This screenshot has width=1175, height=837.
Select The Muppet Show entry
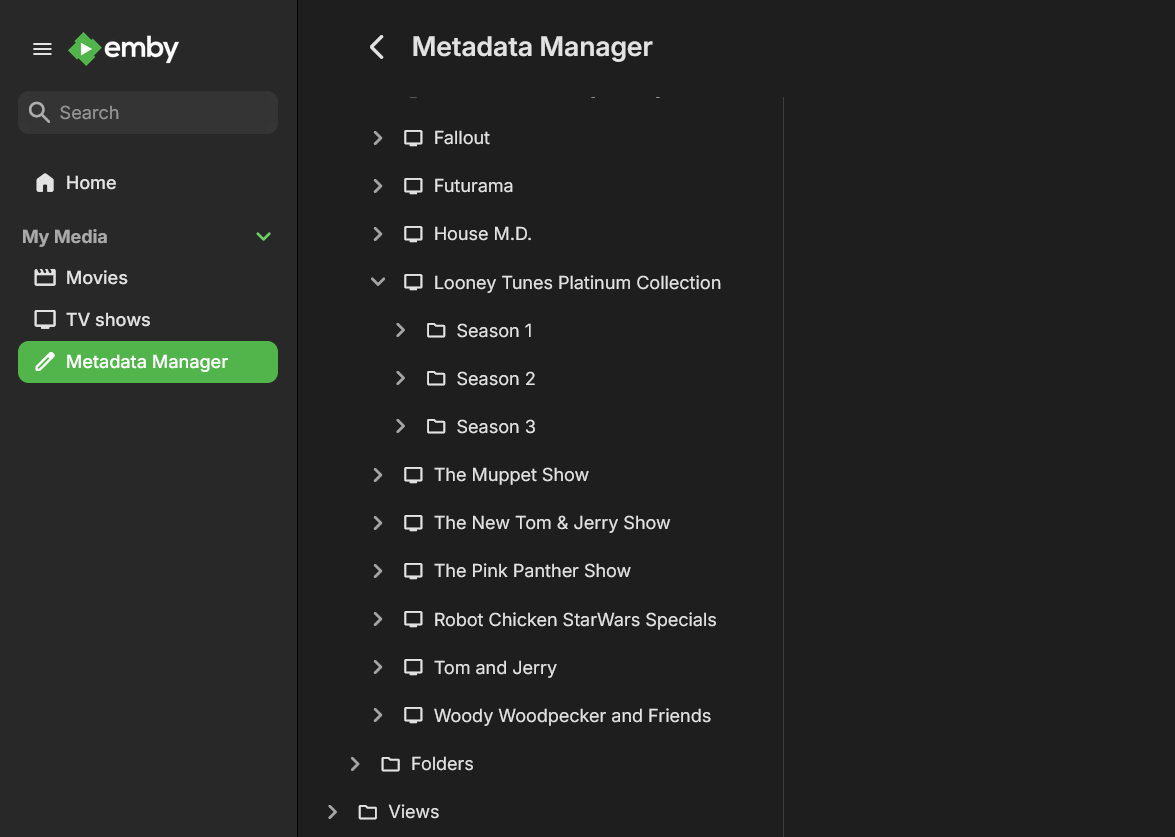pyautogui.click(x=511, y=475)
